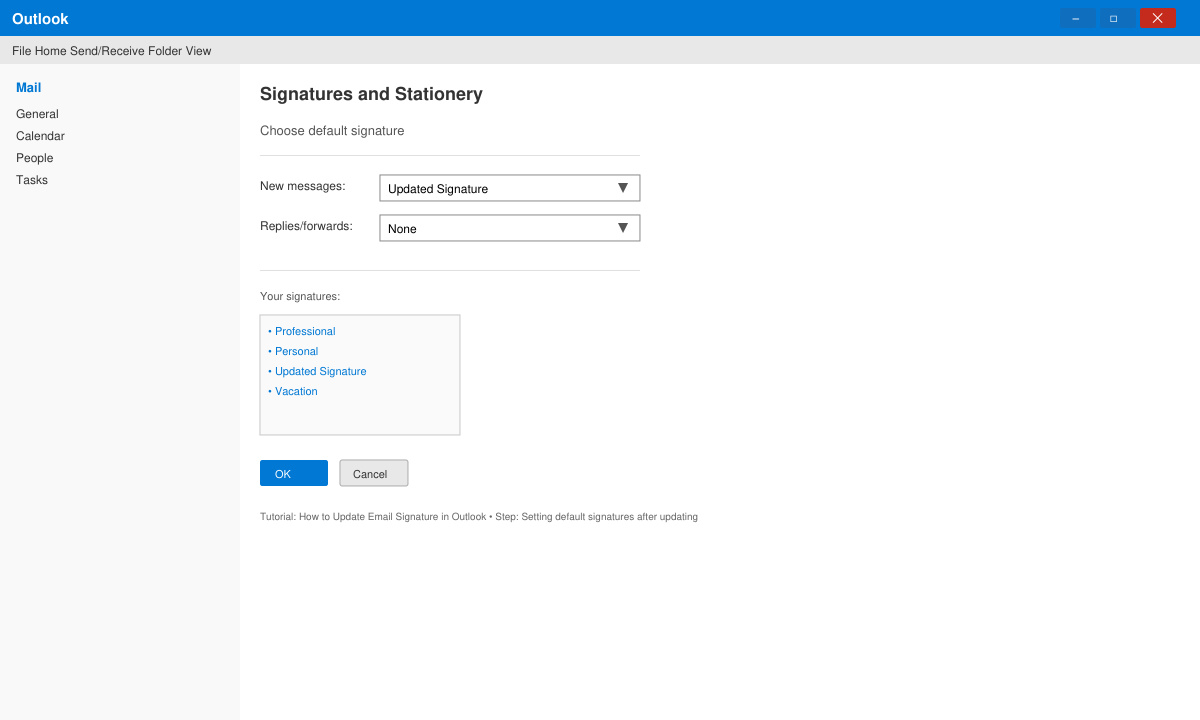Show Tasks settings
Screen dimensions: 1200x720
coord(32,180)
